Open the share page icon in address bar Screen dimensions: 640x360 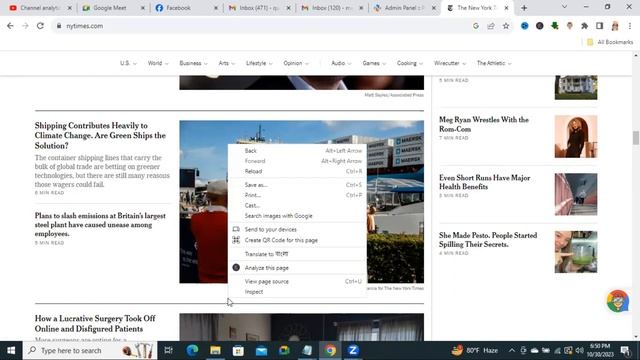pyautogui.click(x=491, y=26)
